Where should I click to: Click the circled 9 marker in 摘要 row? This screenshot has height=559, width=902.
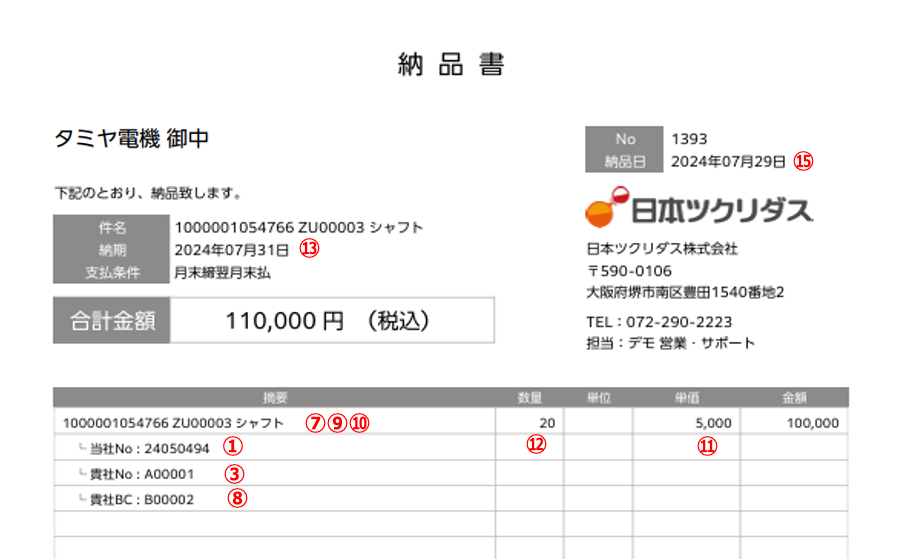click(x=338, y=422)
